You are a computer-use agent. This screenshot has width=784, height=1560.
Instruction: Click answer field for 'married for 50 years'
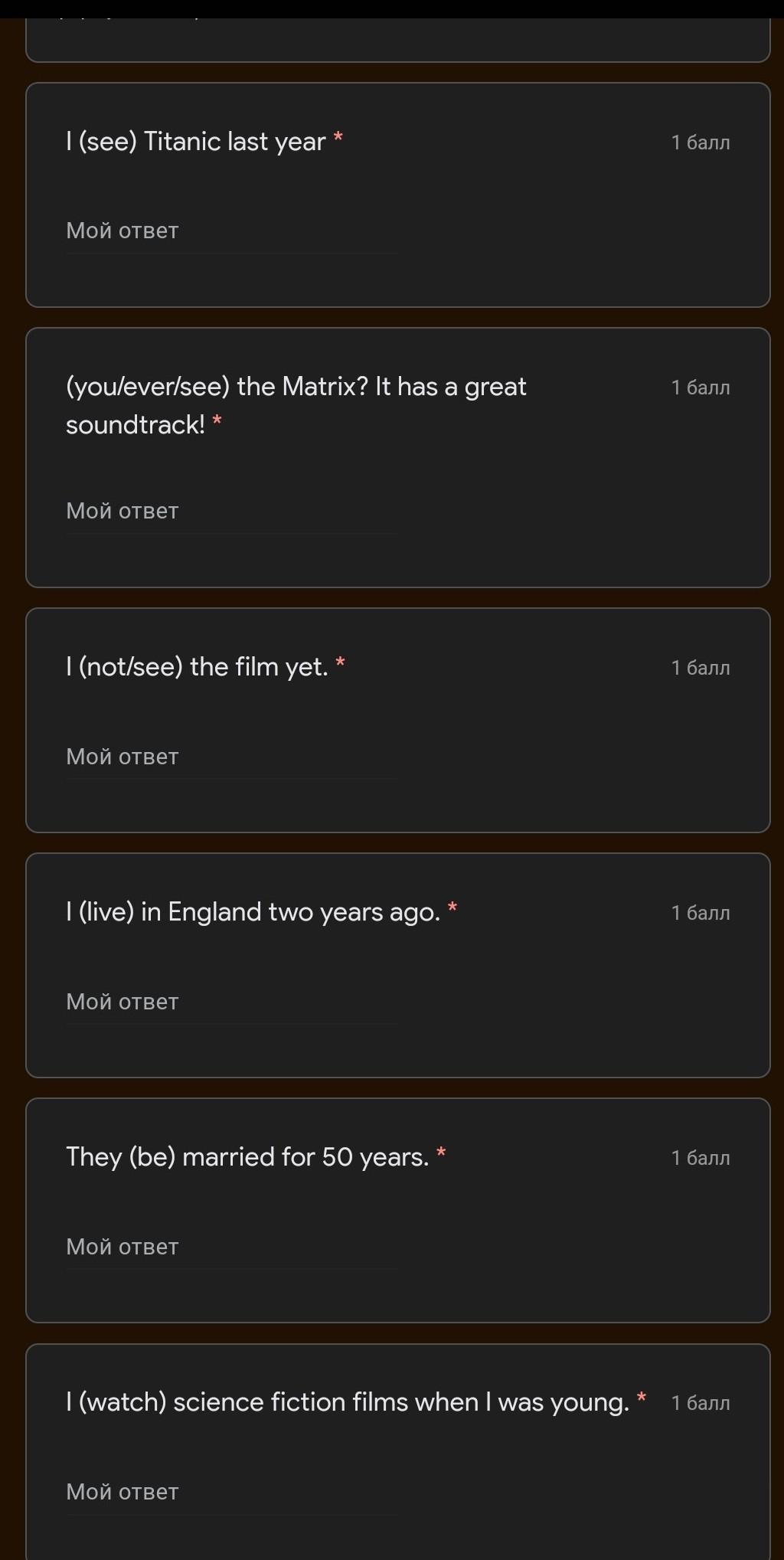(x=230, y=1248)
